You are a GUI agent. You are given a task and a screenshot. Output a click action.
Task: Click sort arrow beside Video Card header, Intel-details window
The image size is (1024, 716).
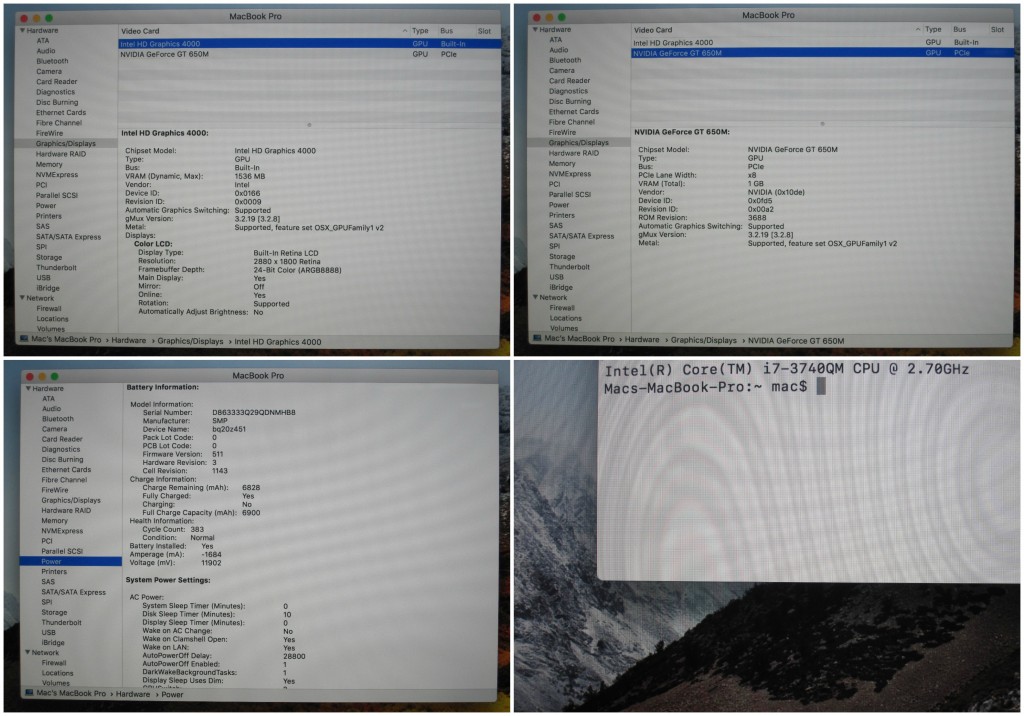click(x=405, y=31)
